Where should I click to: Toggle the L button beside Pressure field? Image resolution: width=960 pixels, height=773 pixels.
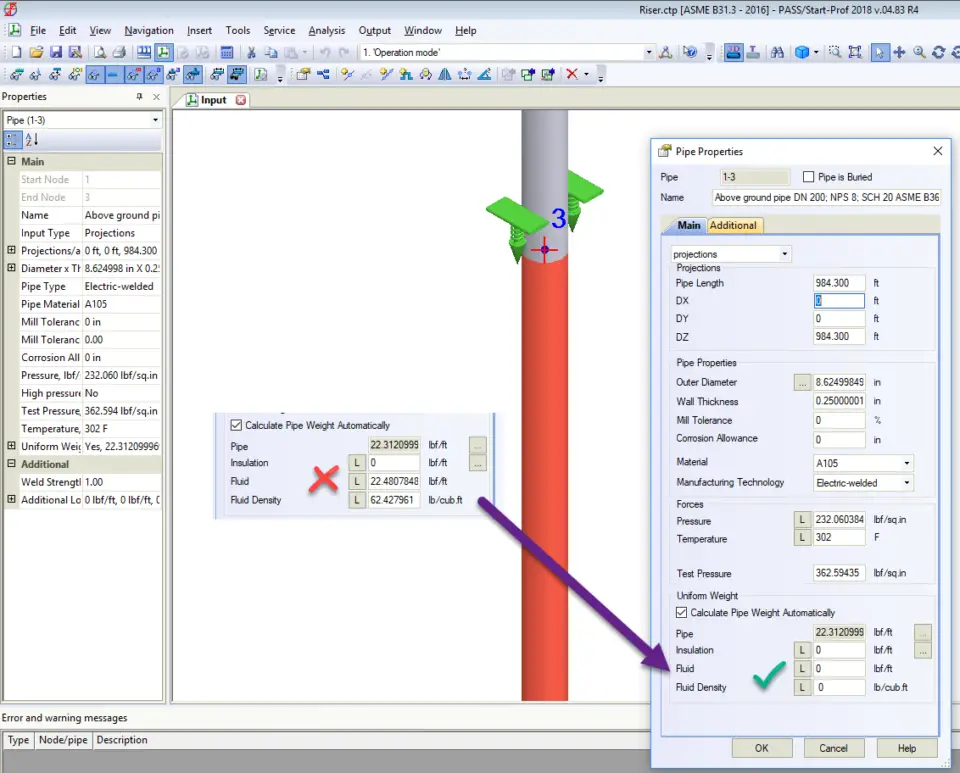click(x=803, y=520)
